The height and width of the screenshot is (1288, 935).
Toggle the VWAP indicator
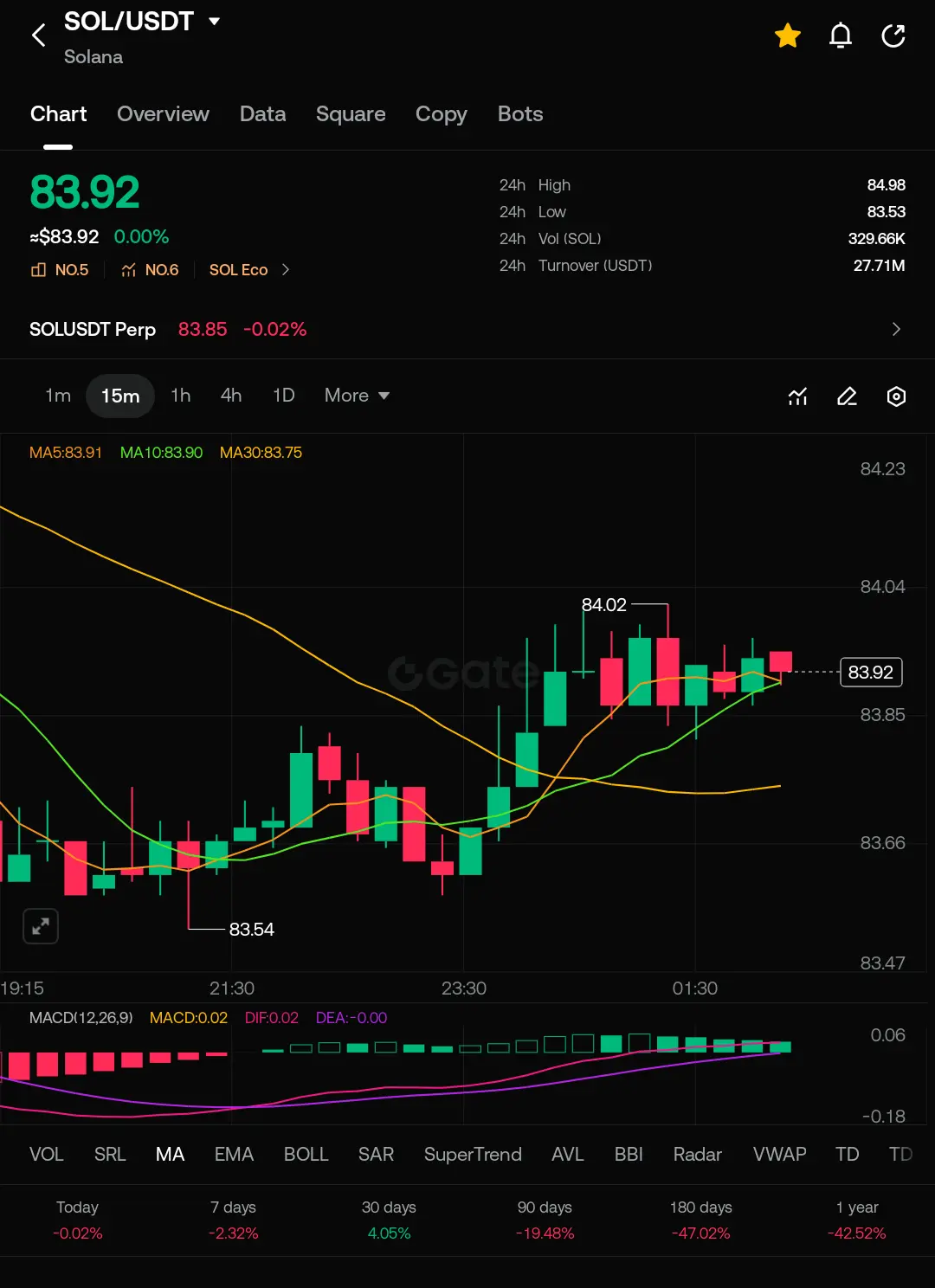[780, 1155]
